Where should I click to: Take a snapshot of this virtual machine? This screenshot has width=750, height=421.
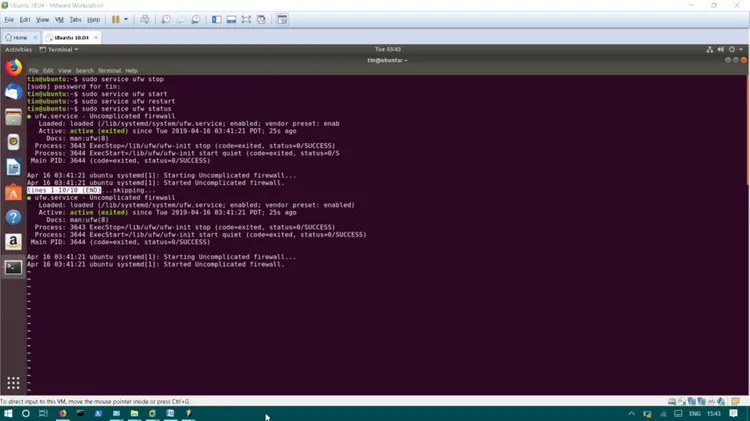[x=165, y=20]
